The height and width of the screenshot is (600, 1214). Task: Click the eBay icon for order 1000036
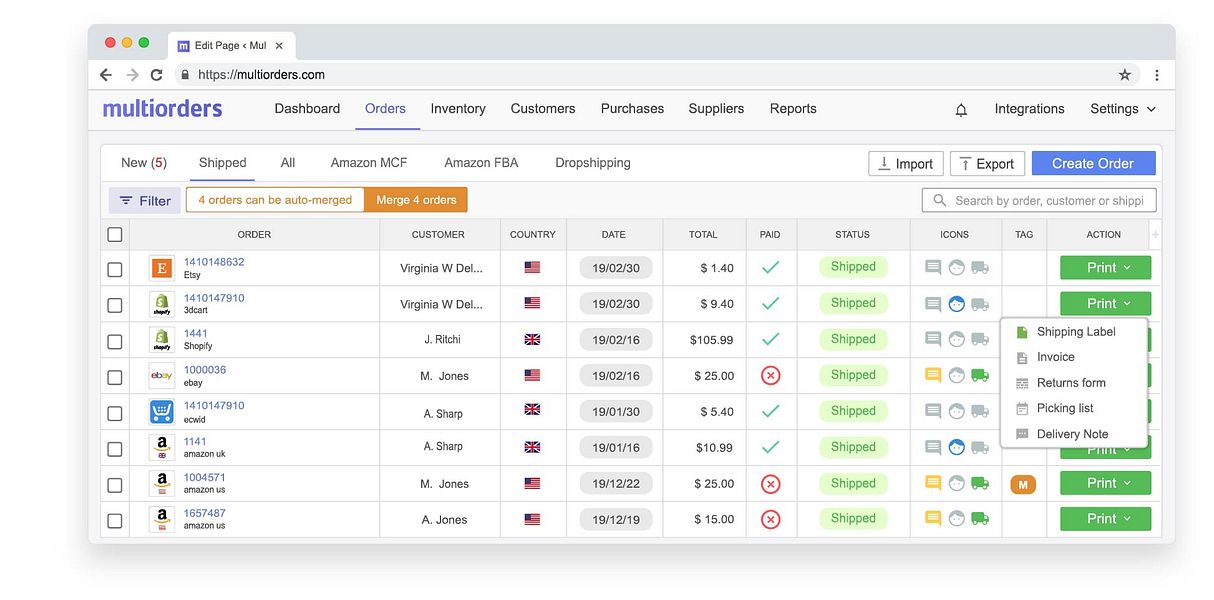pyautogui.click(x=161, y=375)
